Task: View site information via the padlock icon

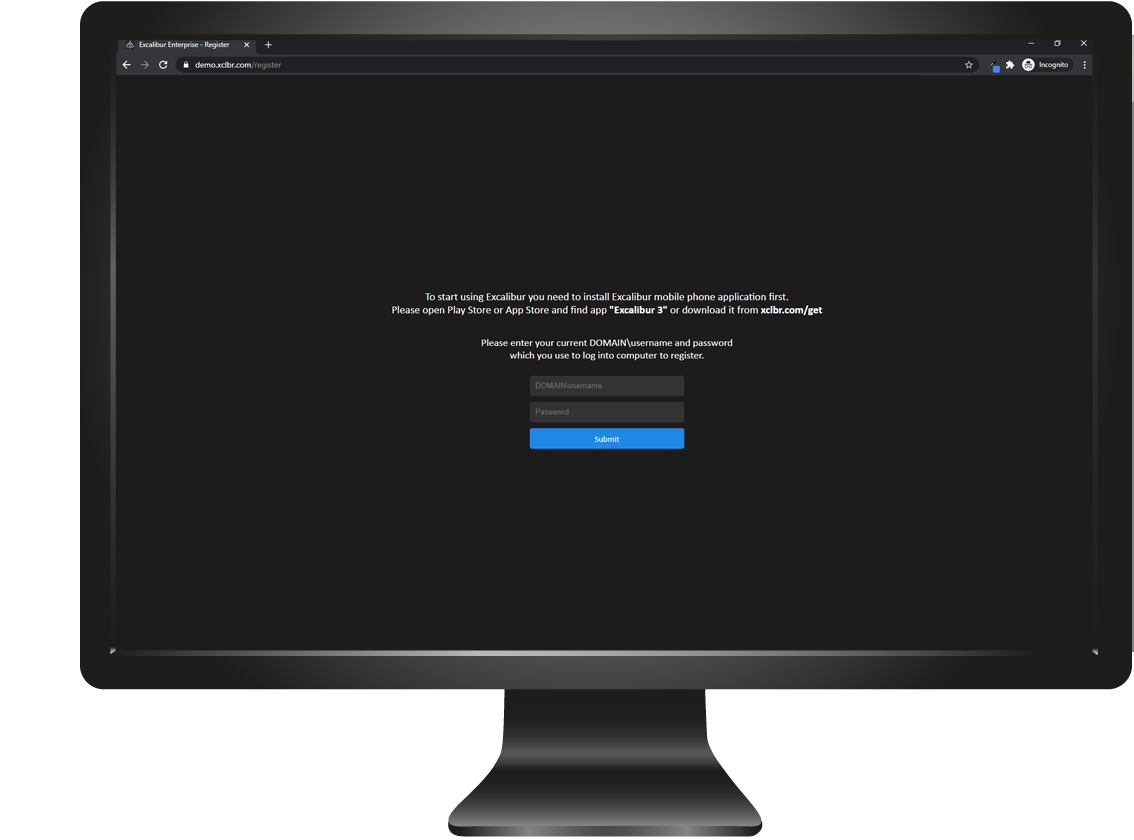Action: tap(185, 65)
